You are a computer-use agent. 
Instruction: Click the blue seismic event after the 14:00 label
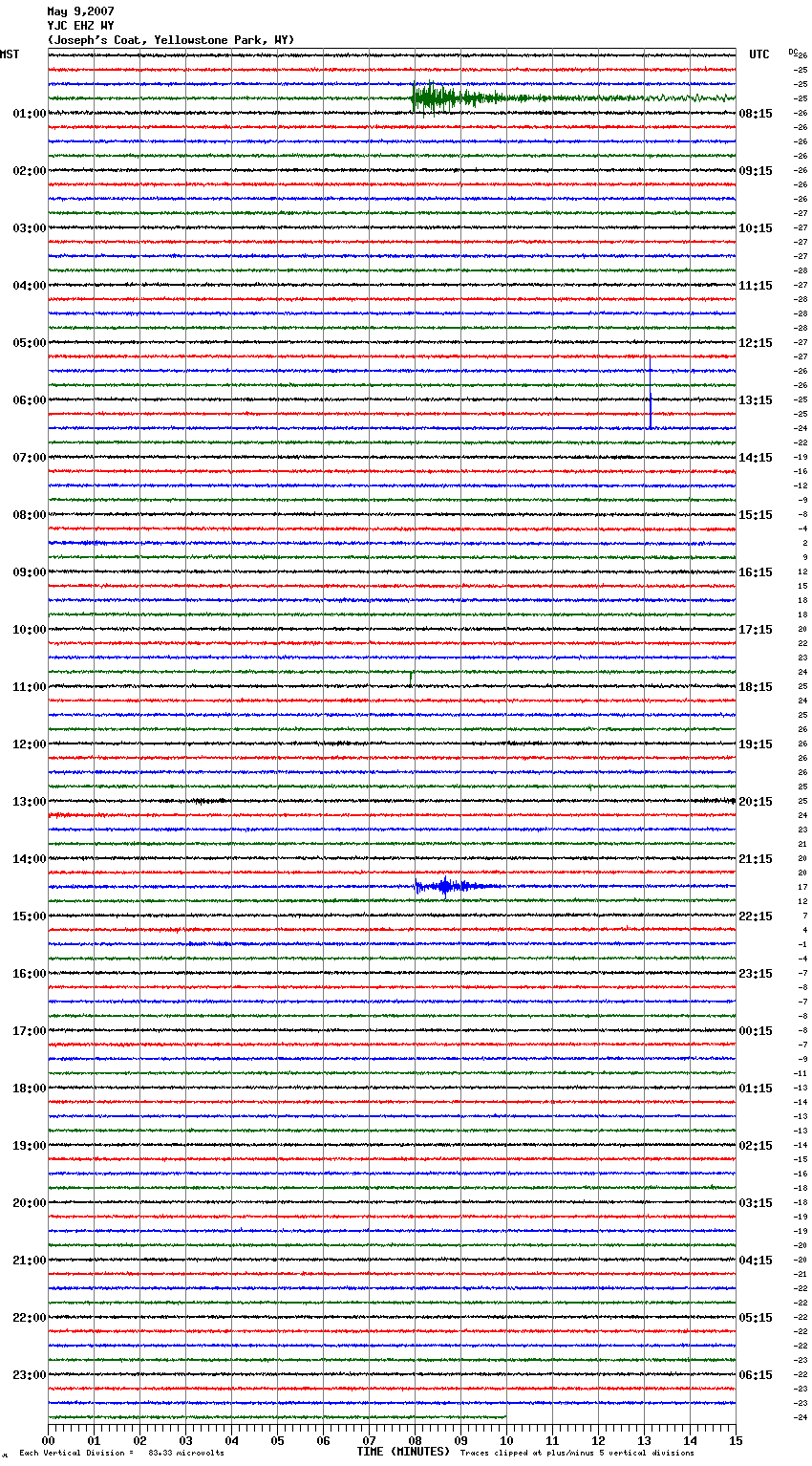pyautogui.click(x=457, y=887)
